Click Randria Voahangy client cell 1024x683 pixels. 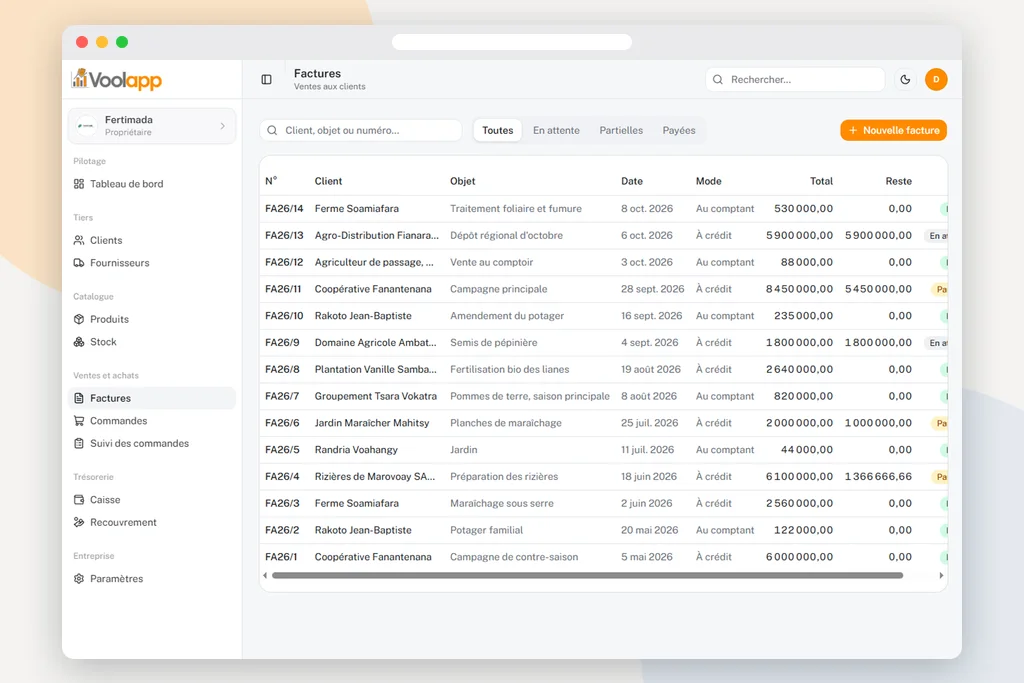[x=356, y=450]
